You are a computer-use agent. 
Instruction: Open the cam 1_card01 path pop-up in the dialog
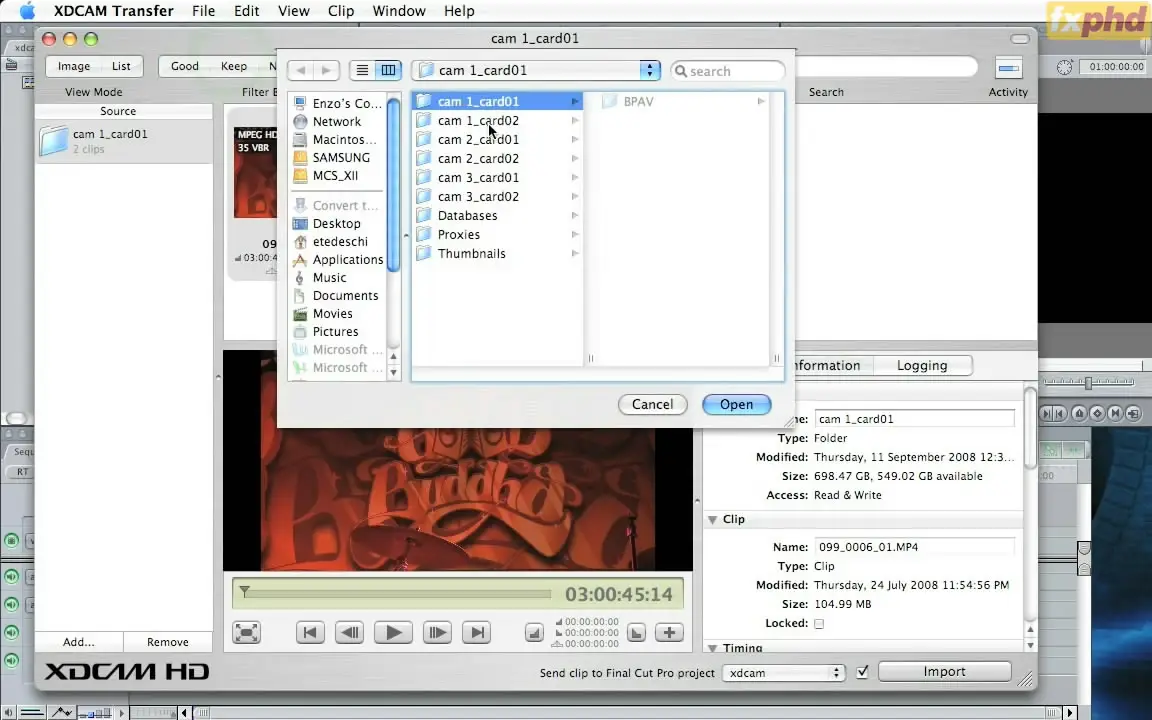[536, 71]
